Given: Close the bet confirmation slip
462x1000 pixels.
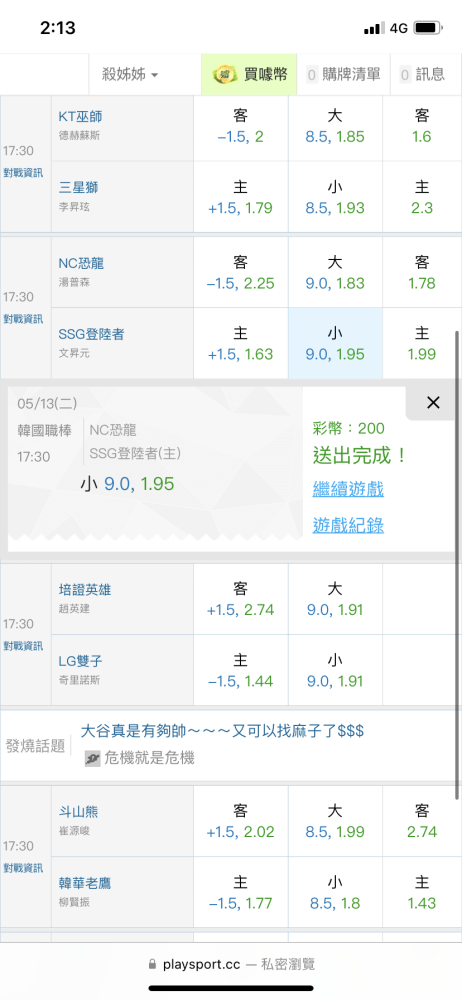Looking at the screenshot, I should 433,402.
